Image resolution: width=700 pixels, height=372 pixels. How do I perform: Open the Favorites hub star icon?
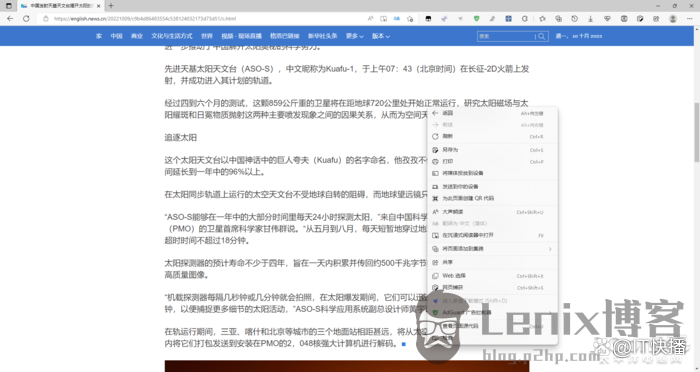[542, 19]
